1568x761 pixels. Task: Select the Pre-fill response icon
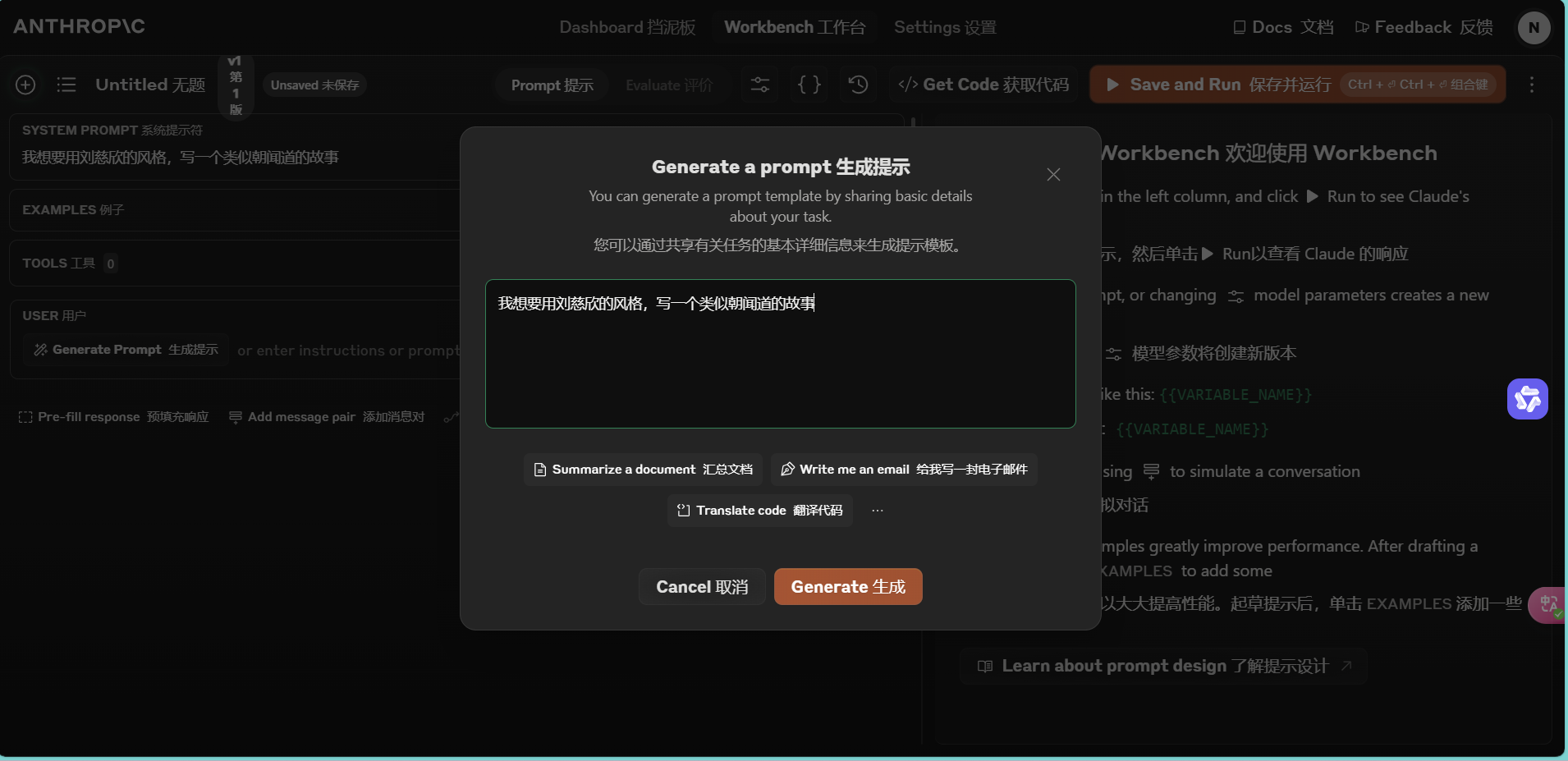[24, 417]
